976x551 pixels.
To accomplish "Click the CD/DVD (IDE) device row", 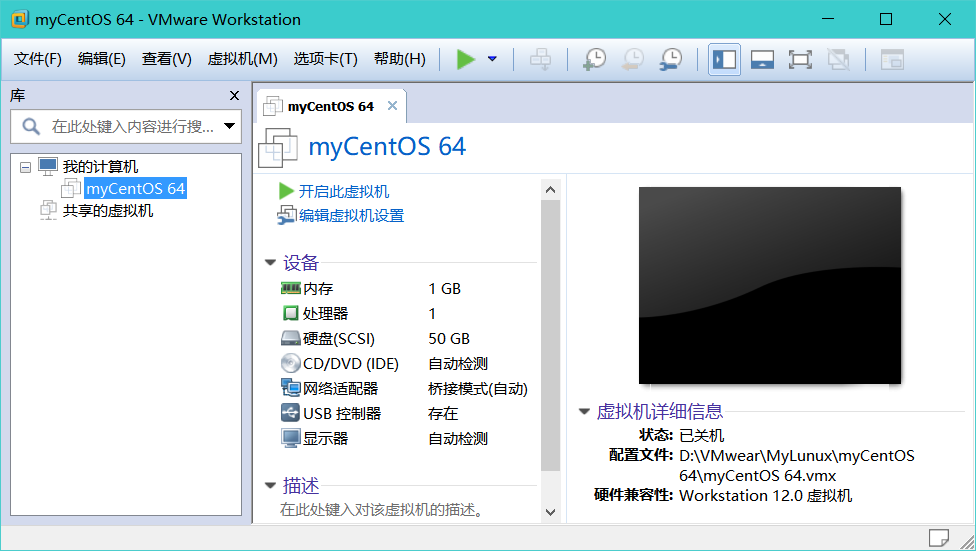I will [x=404, y=363].
